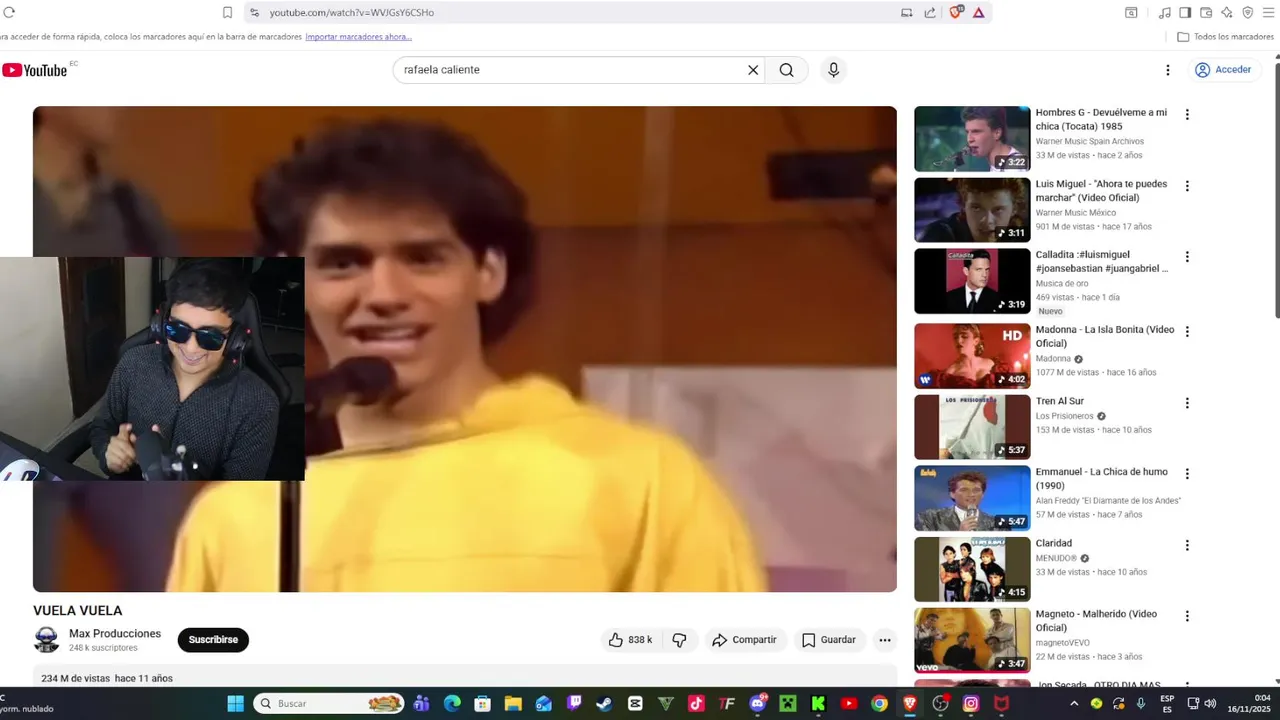This screenshot has height=720, width=1280.
Task: Open YouTube settings three-dot menu
Action: [x=1167, y=70]
